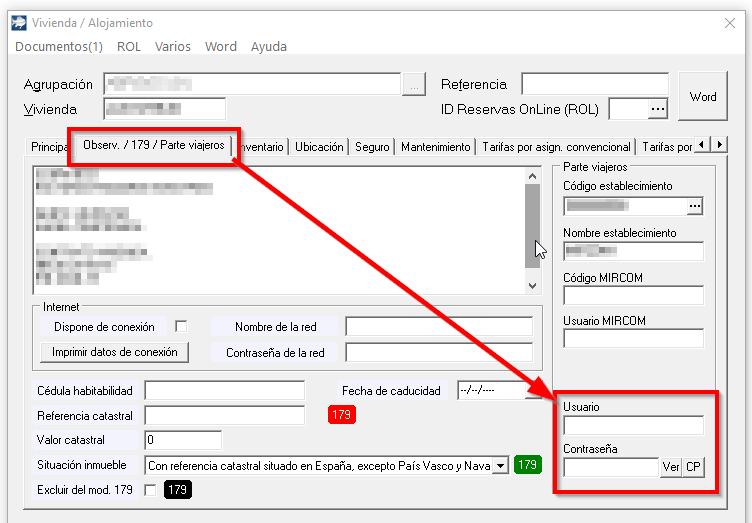Click the large Word button
Image resolution: width=752 pixels, height=523 pixels.
pos(703,96)
